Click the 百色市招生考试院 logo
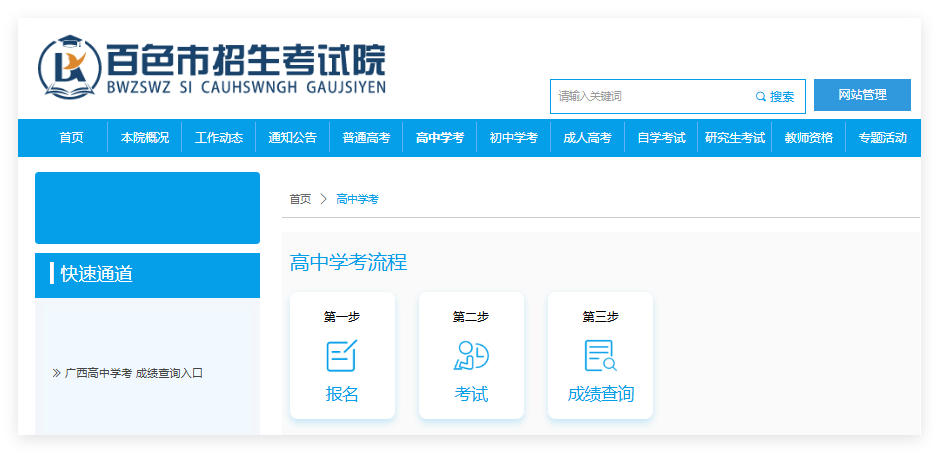Screen dimensions: 939x453 (212, 67)
